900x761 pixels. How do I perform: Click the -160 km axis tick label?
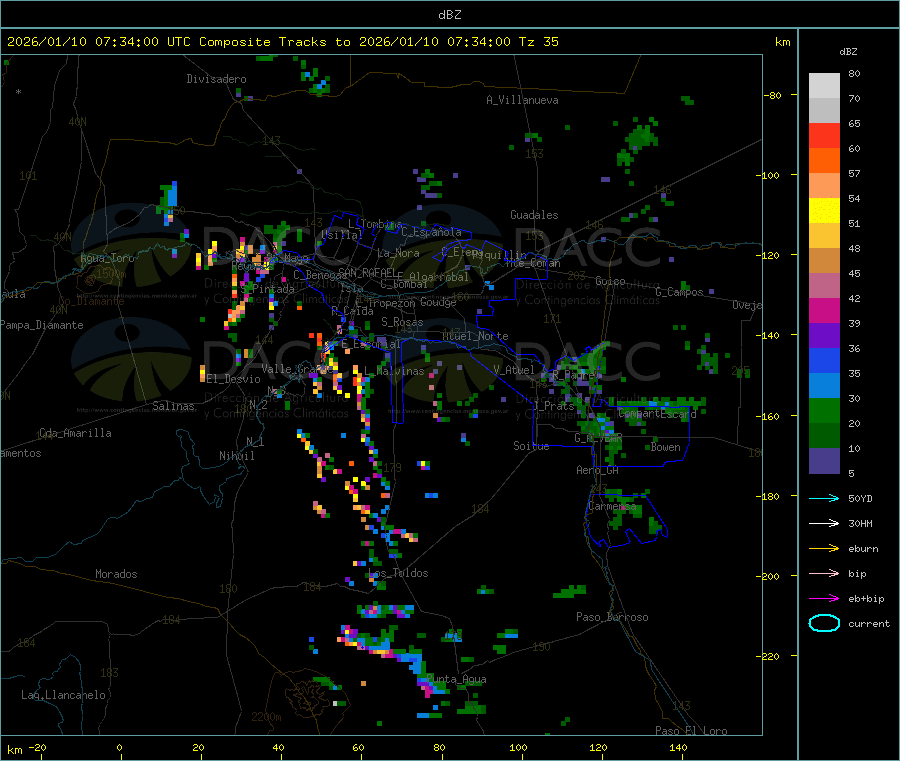(771, 416)
